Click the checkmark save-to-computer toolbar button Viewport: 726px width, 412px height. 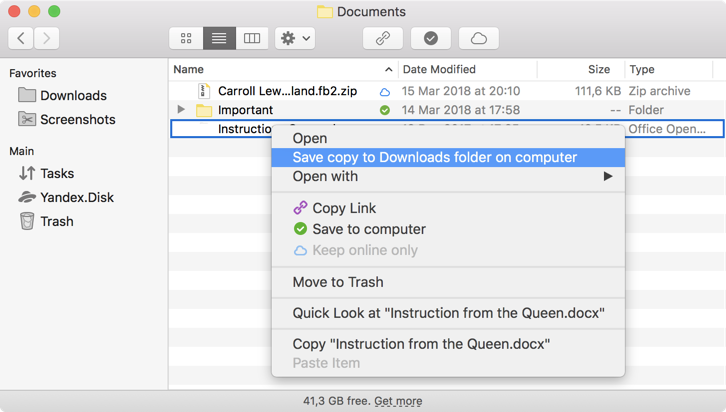pyautogui.click(x=431, y=38)
